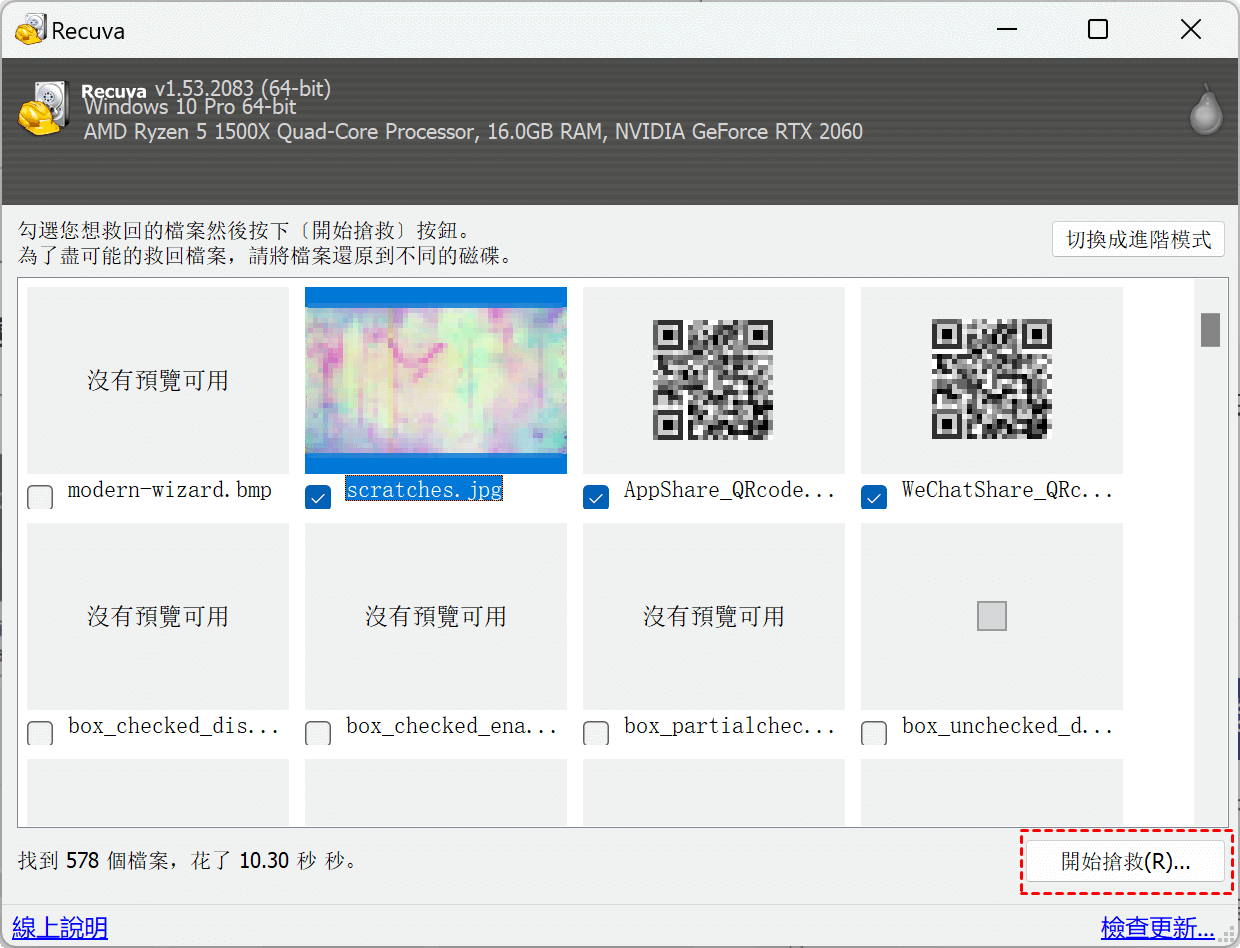Click the WeChatShare_QRc... file name
The width and height of the screenshot is (1240, 948).
pos(1007,490)
